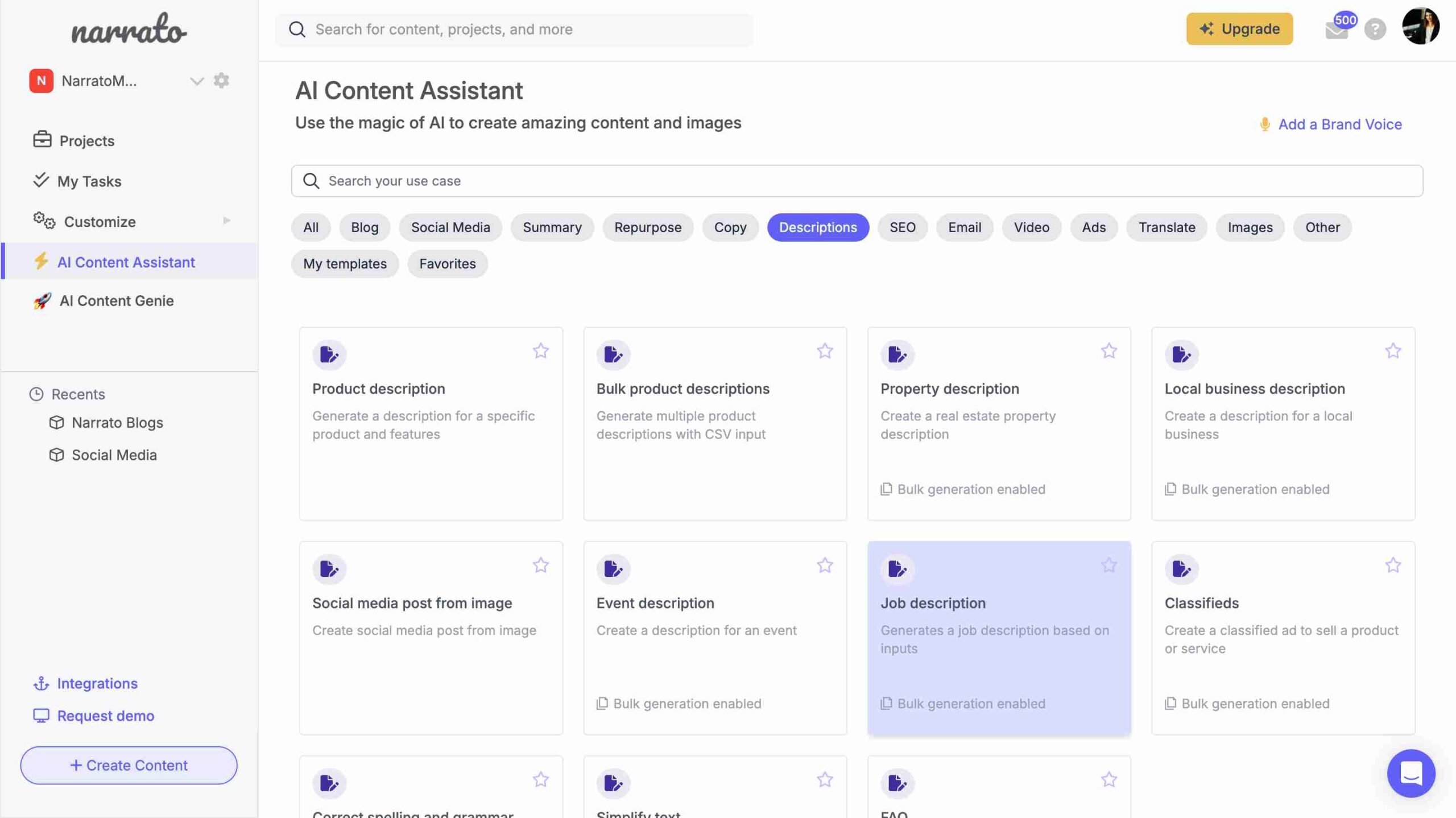
Task: Click the Projects briefcase icon
Action: 41,140
